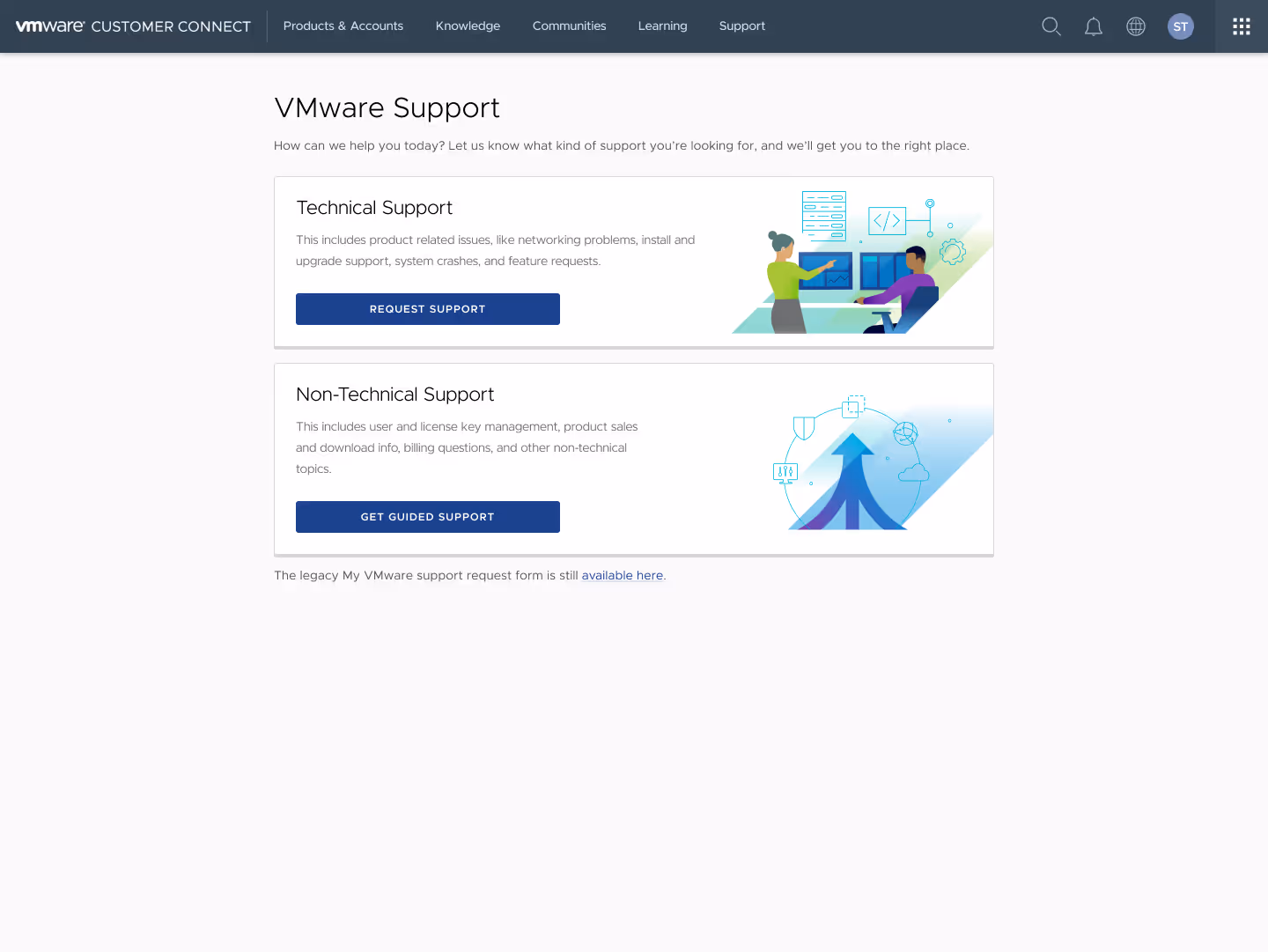
Task: Click the VMware Support page title
Action: [x=387, y=107]
